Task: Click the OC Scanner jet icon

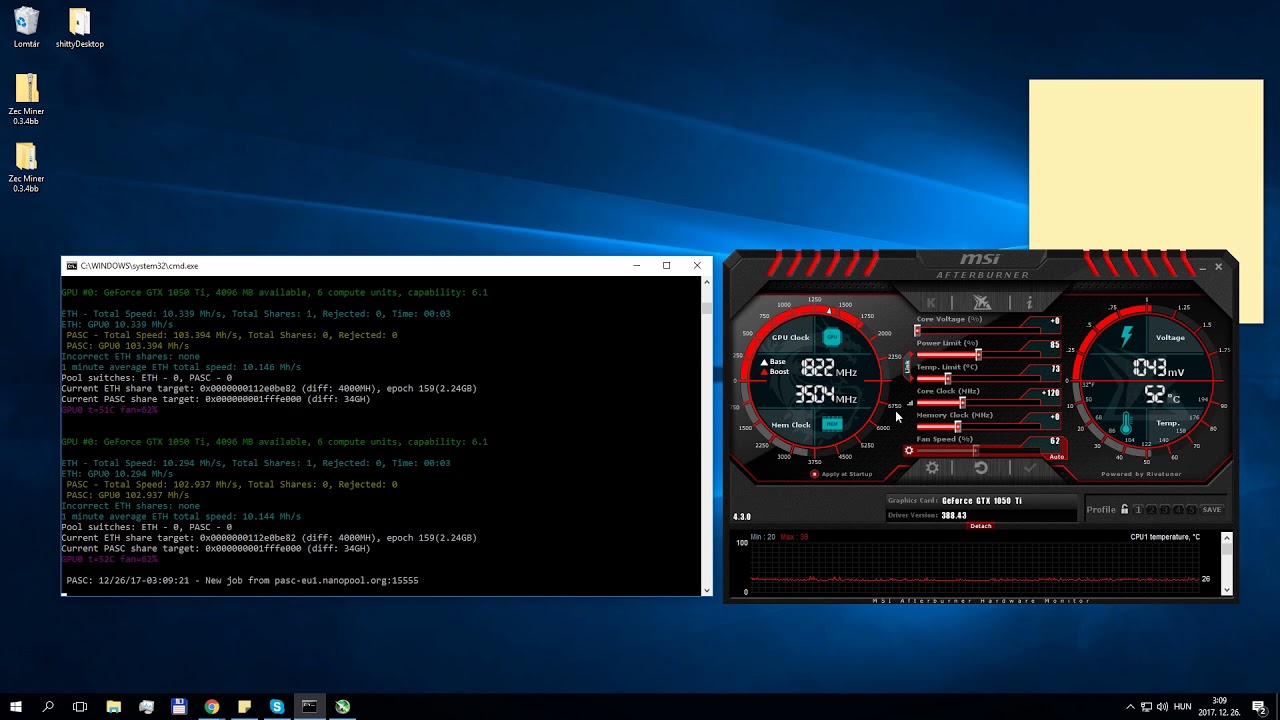Action: [981, 302]
